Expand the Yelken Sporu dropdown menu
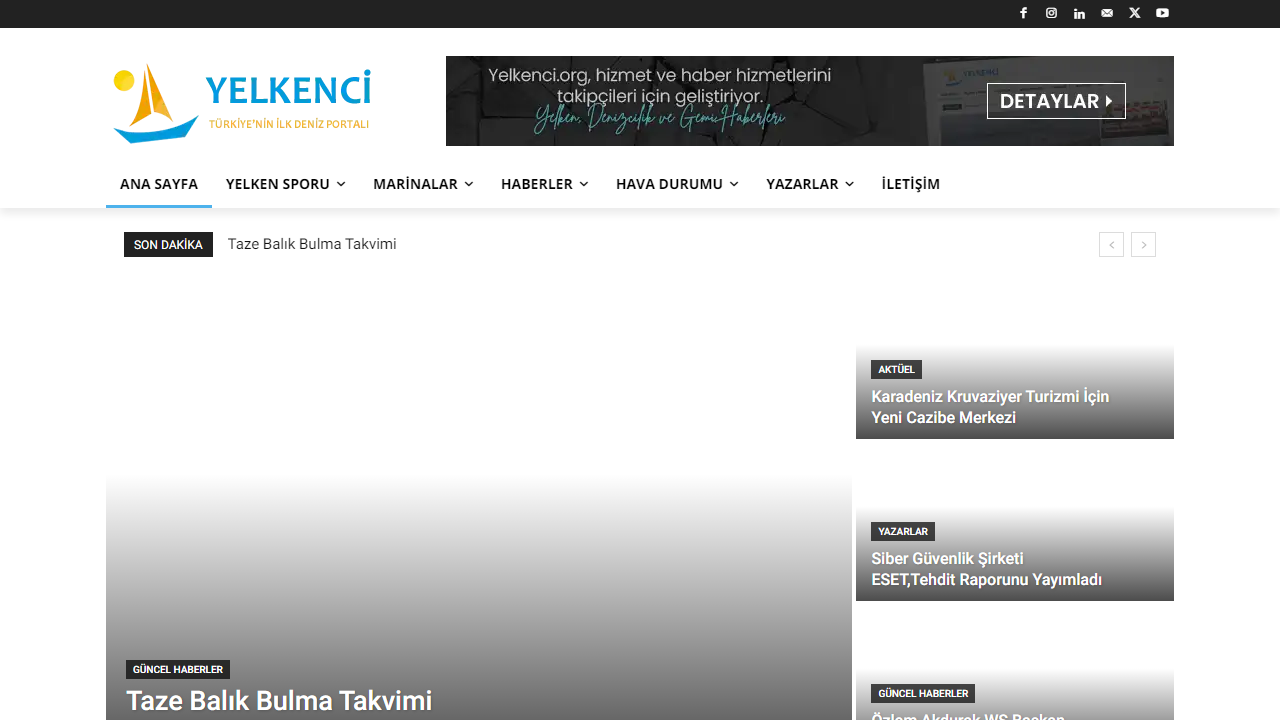The height and width of the screenshot is (720, 1280). pos(285,184)
